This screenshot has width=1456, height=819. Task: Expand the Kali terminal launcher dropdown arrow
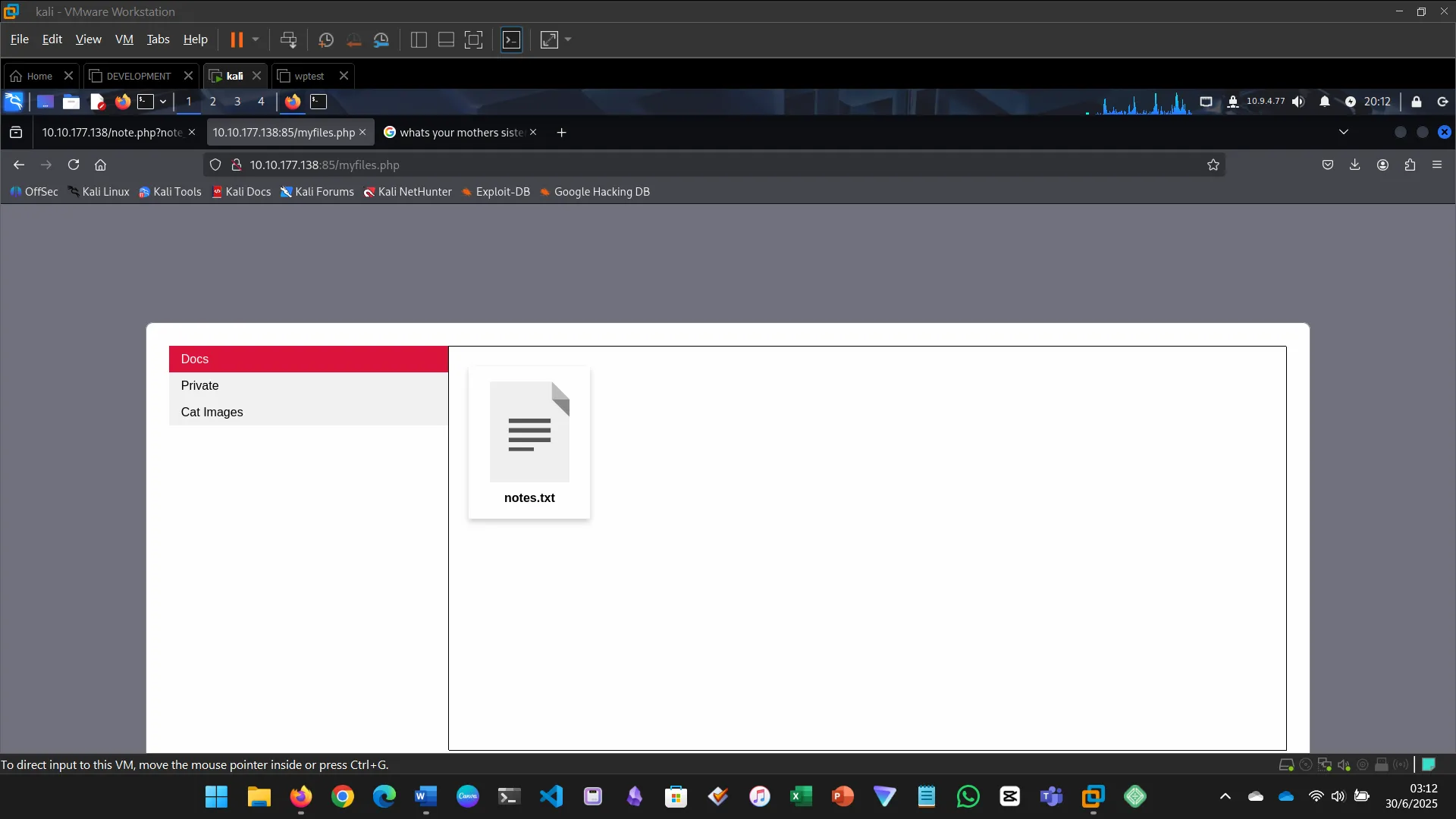point(163,102)
